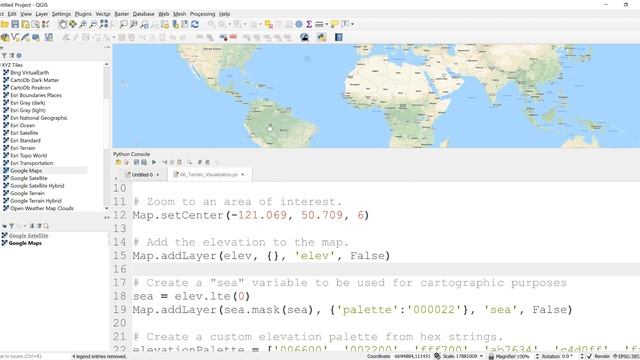Select Esri National Geographic tile entry
This screenshot has width=640, height=360.
(x=39, y=118)
